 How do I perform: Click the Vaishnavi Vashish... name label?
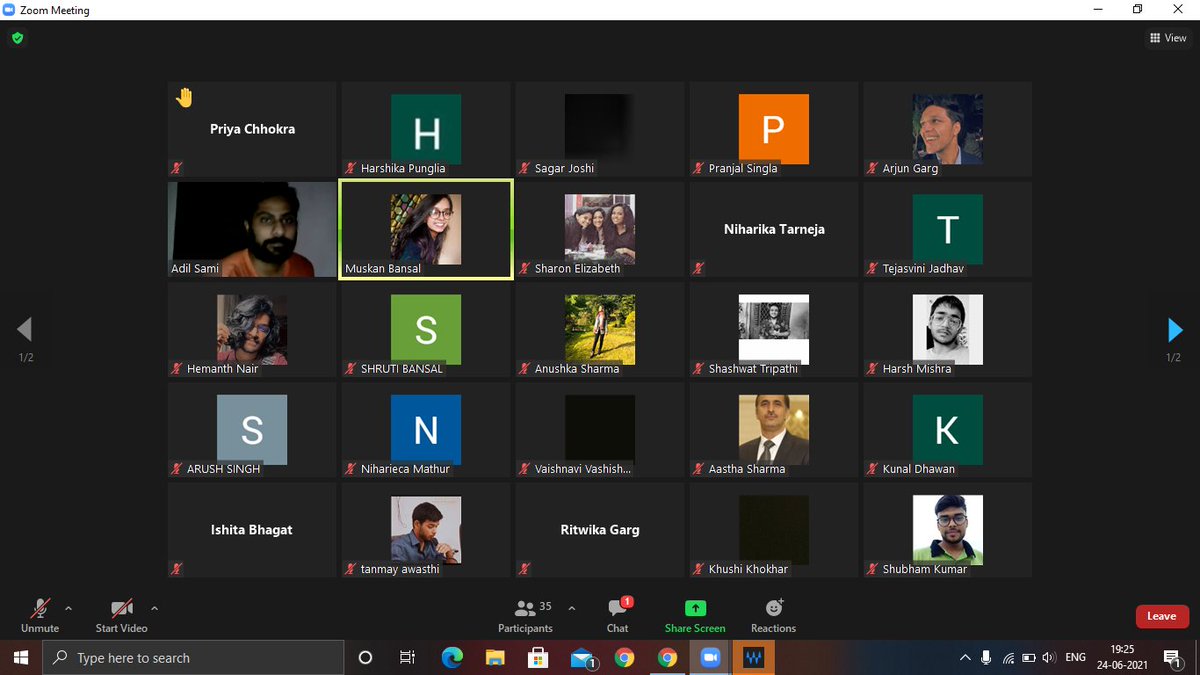coord(583,468)
